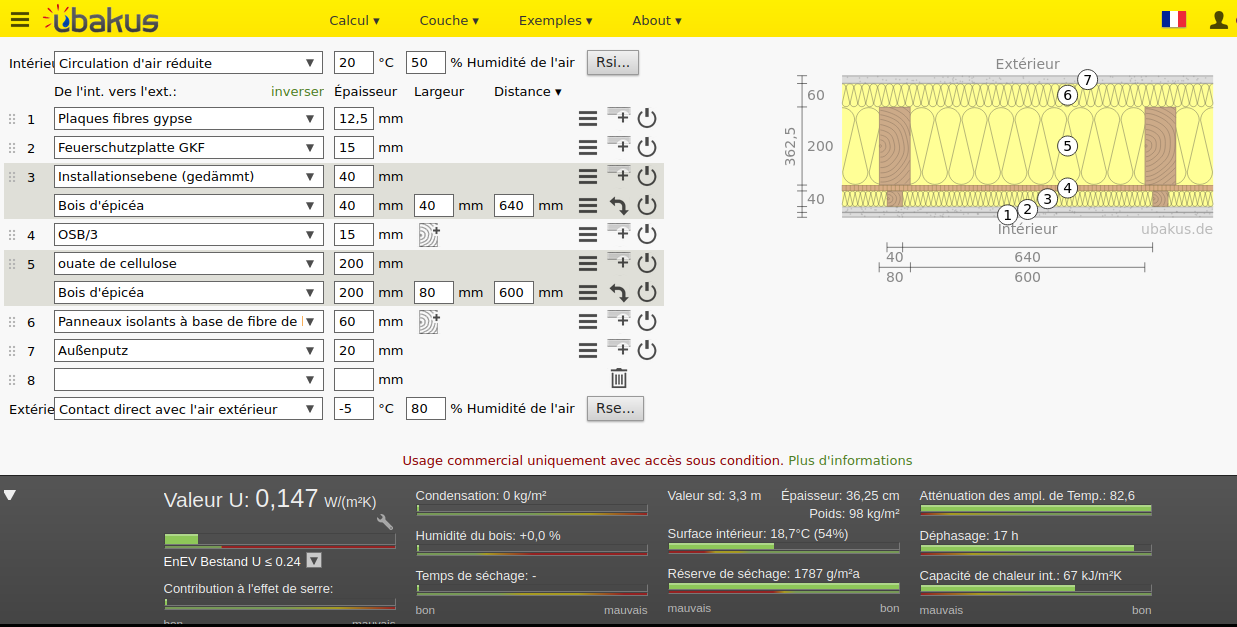The height and width of the screenshot is (627, 1237).
Task: Insert layer after Plaques fibres gypse
Action: [619, 116]
